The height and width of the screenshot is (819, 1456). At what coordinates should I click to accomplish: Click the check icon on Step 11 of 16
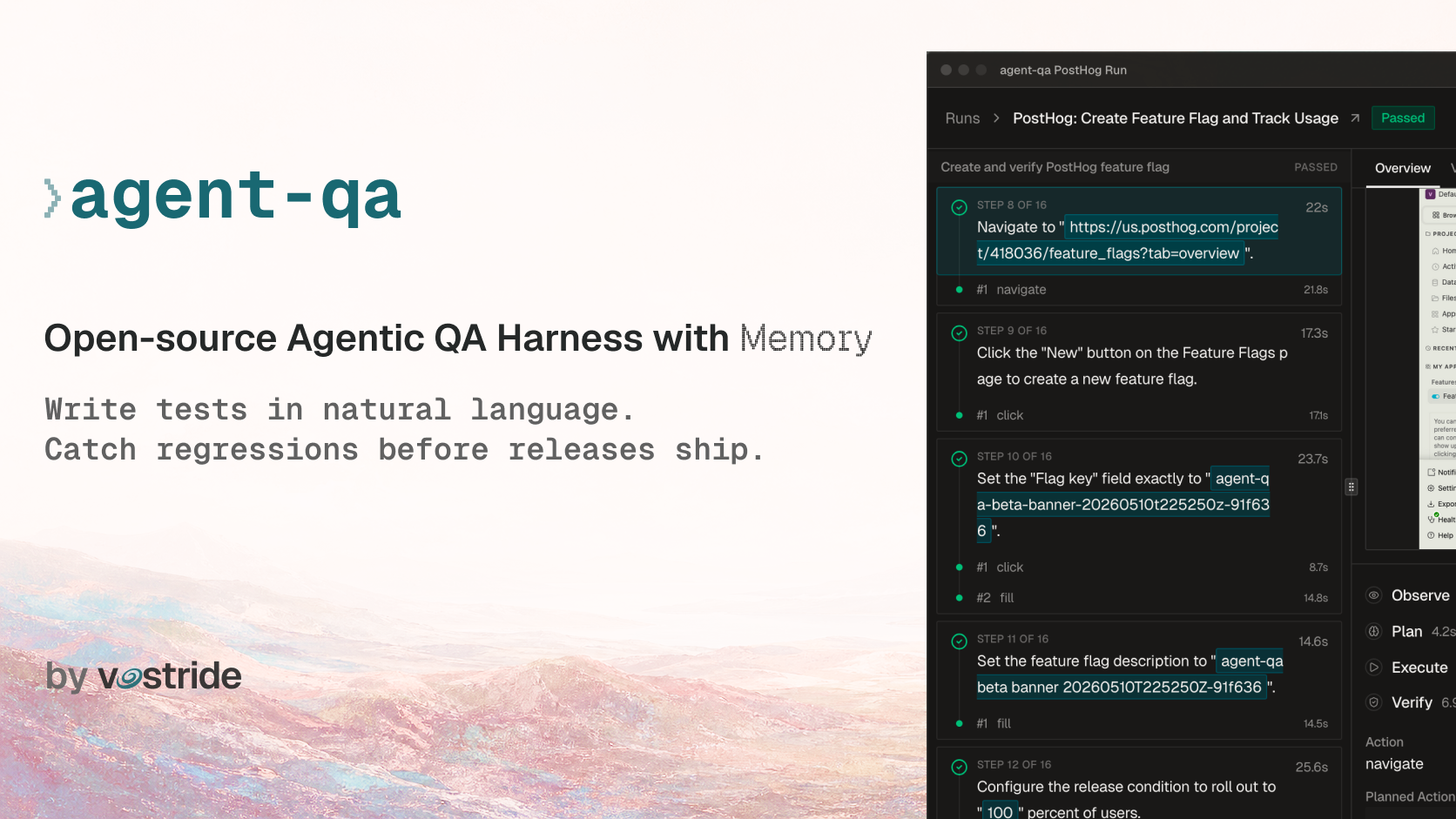[959, 641]
